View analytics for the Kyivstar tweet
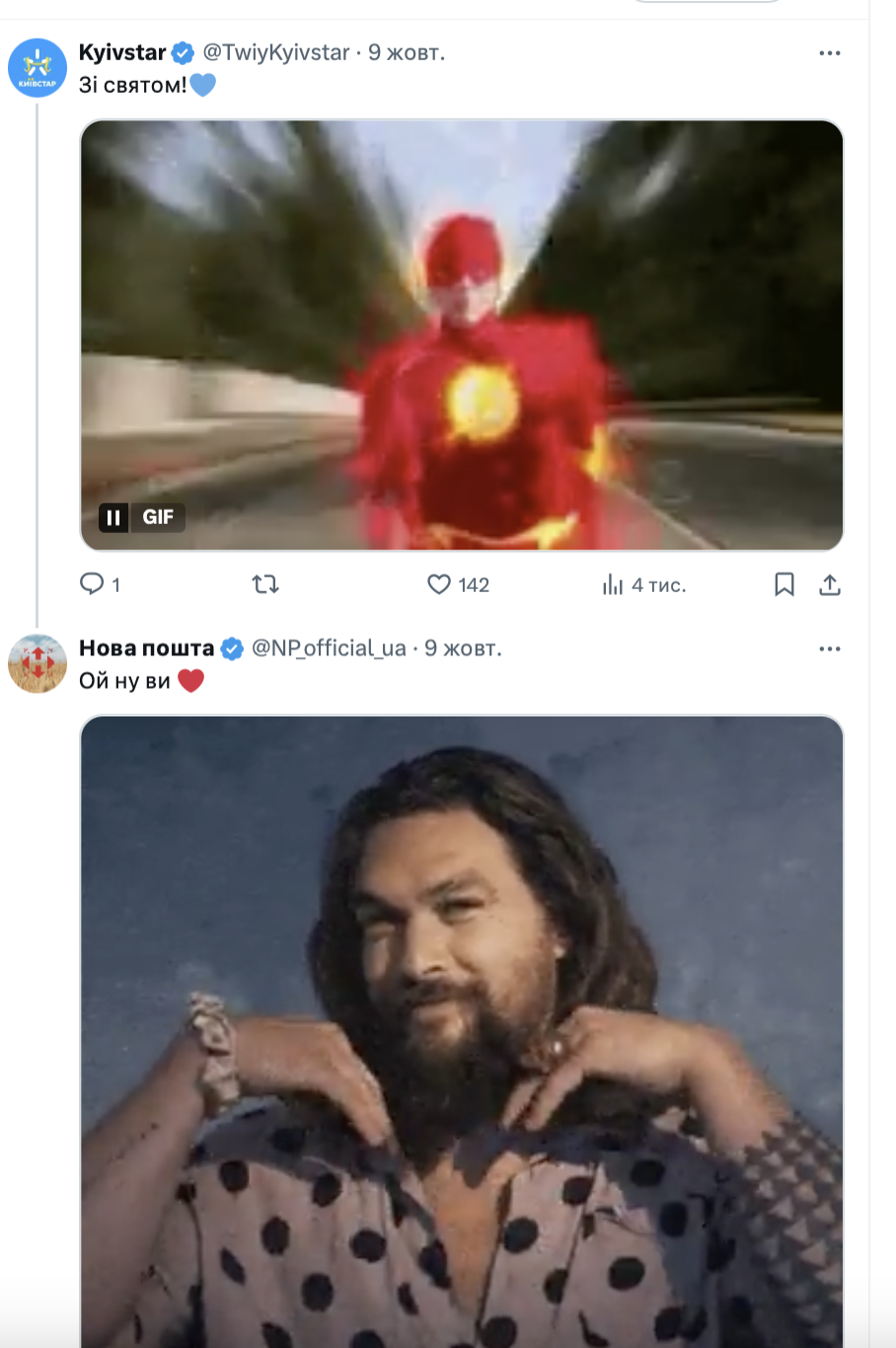896x1348 pixels. [613, 585]
